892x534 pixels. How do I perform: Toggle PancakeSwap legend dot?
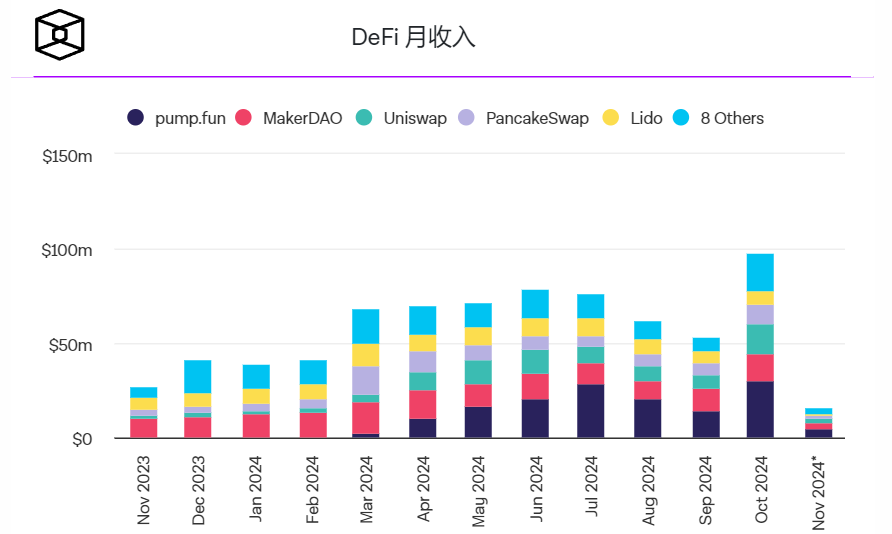coord(466,118)
